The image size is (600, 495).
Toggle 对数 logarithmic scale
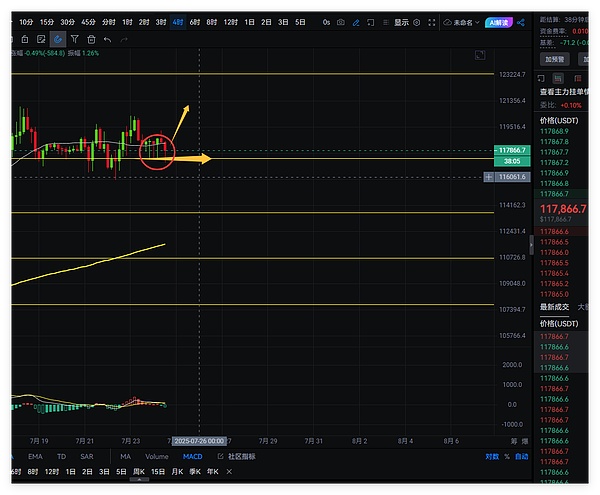[491, 456]
